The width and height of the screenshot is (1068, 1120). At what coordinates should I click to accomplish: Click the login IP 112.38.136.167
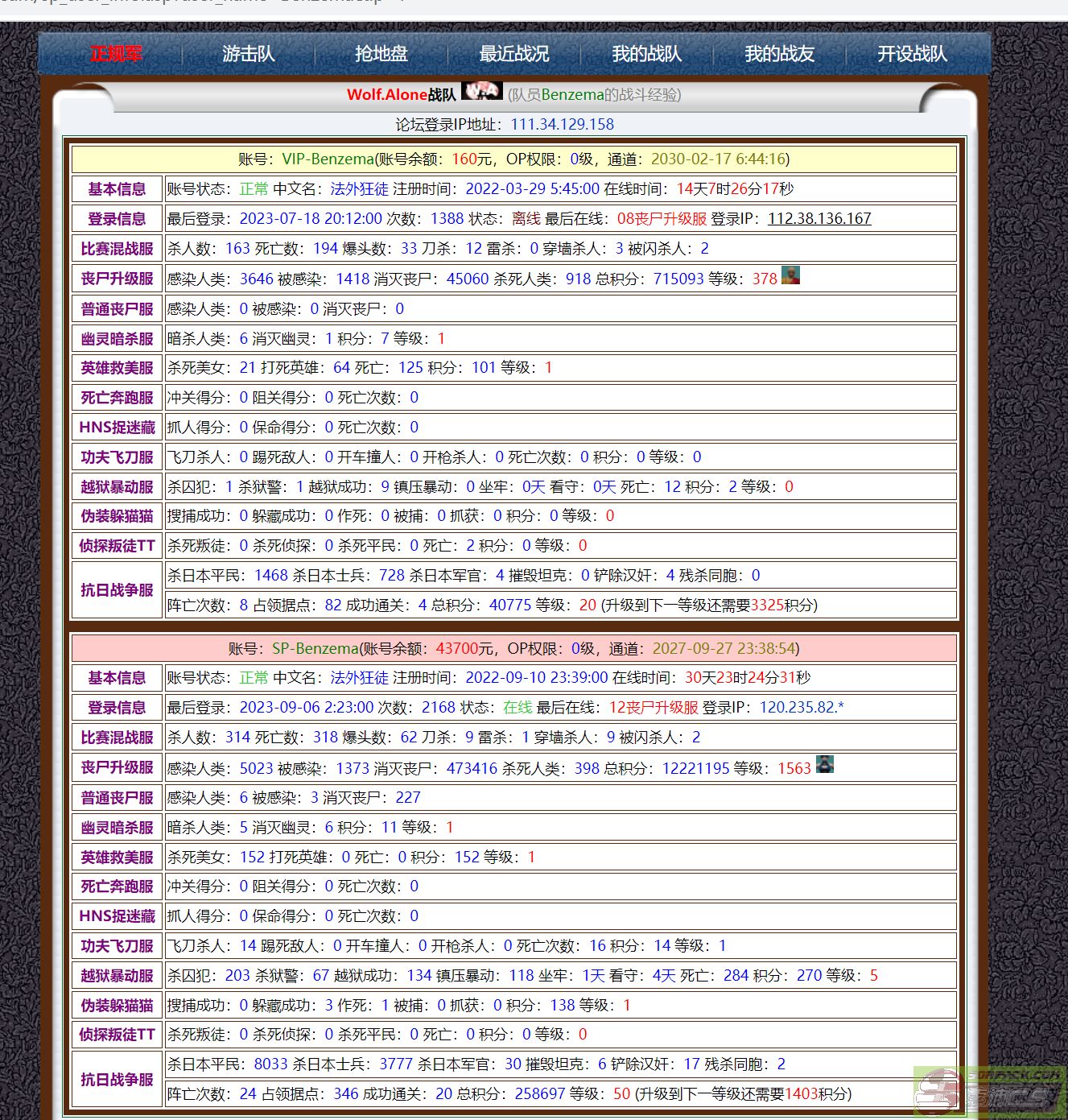pyautogui.click(x=819, y=218)
